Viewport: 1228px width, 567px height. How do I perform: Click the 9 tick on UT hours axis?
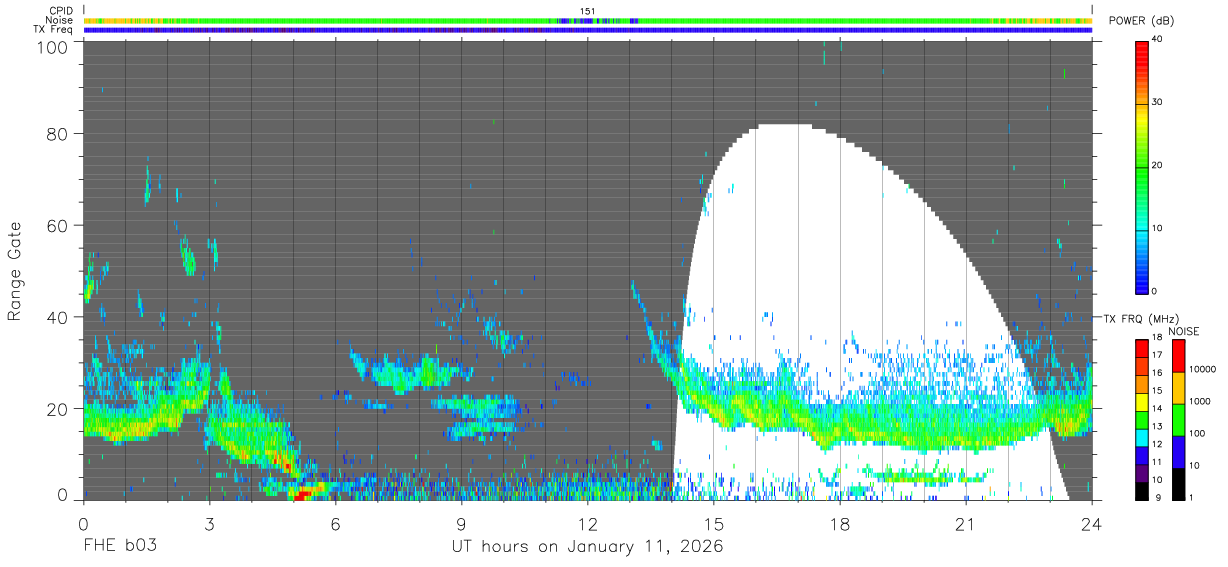click(x=461, y=523)
